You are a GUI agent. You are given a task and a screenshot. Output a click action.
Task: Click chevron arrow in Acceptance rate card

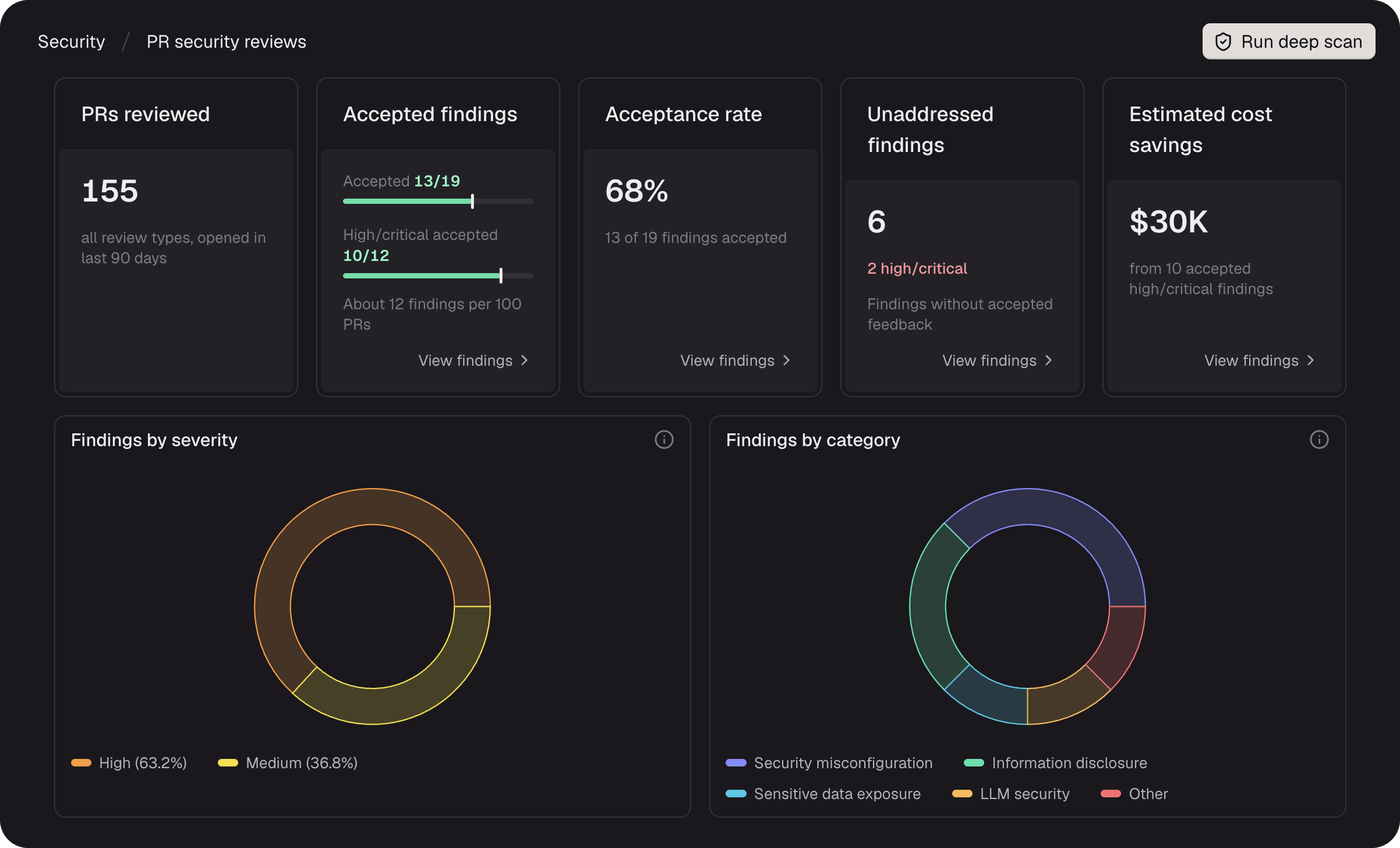pyautogui.click(x=786, y=361)
